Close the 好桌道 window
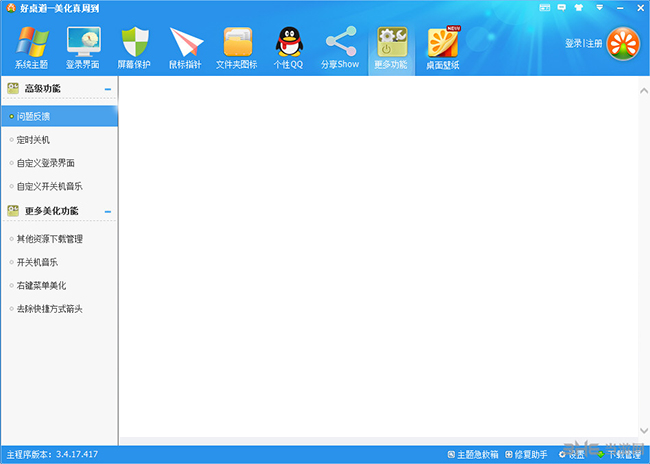Viewport: 650px width, 464px height. [x=640, y=8]
